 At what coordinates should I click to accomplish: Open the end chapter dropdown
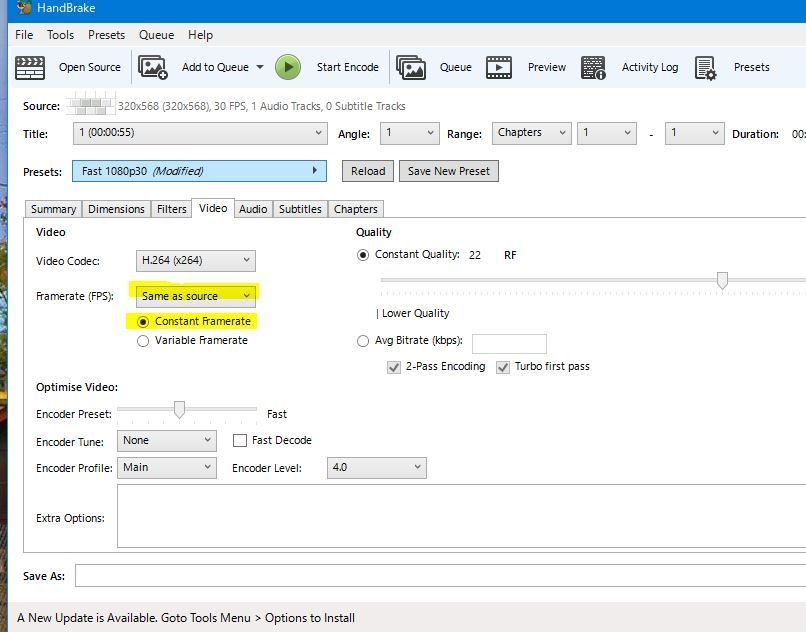point(694,133)
